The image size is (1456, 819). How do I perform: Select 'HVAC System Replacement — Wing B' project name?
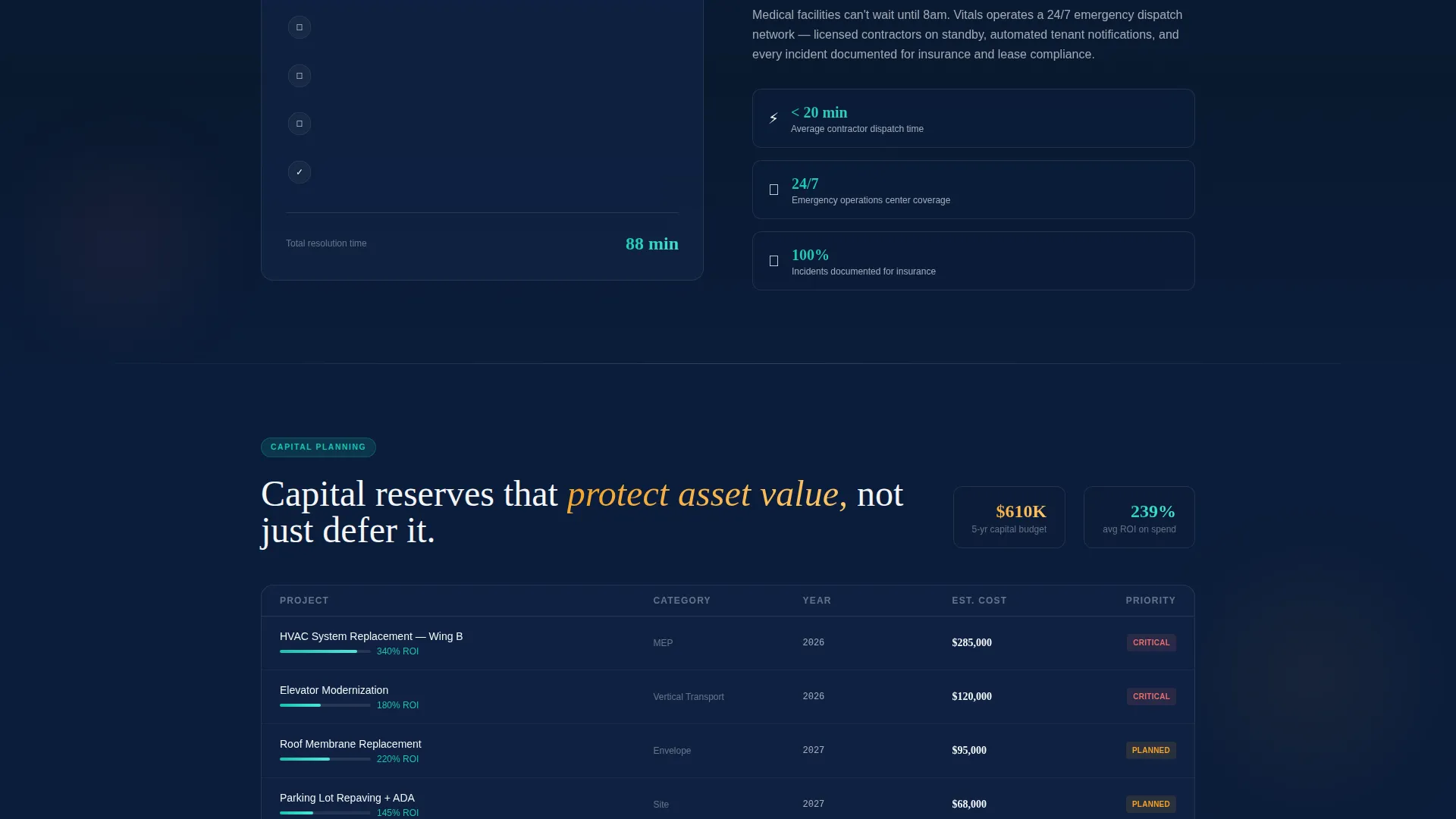pyautogui.click(x=371, y=636)
